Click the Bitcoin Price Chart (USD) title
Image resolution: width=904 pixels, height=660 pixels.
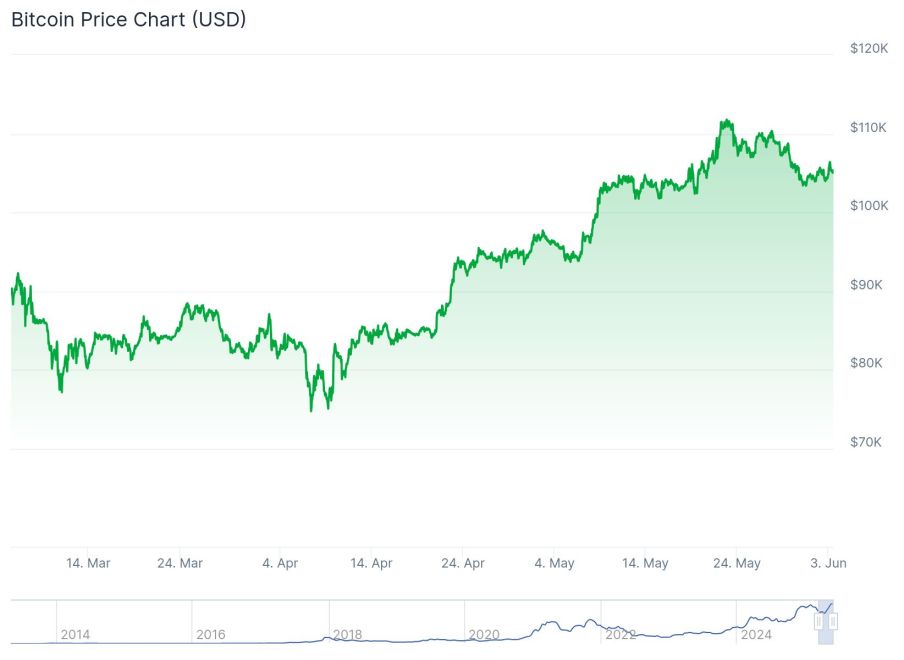click(129, 19)
